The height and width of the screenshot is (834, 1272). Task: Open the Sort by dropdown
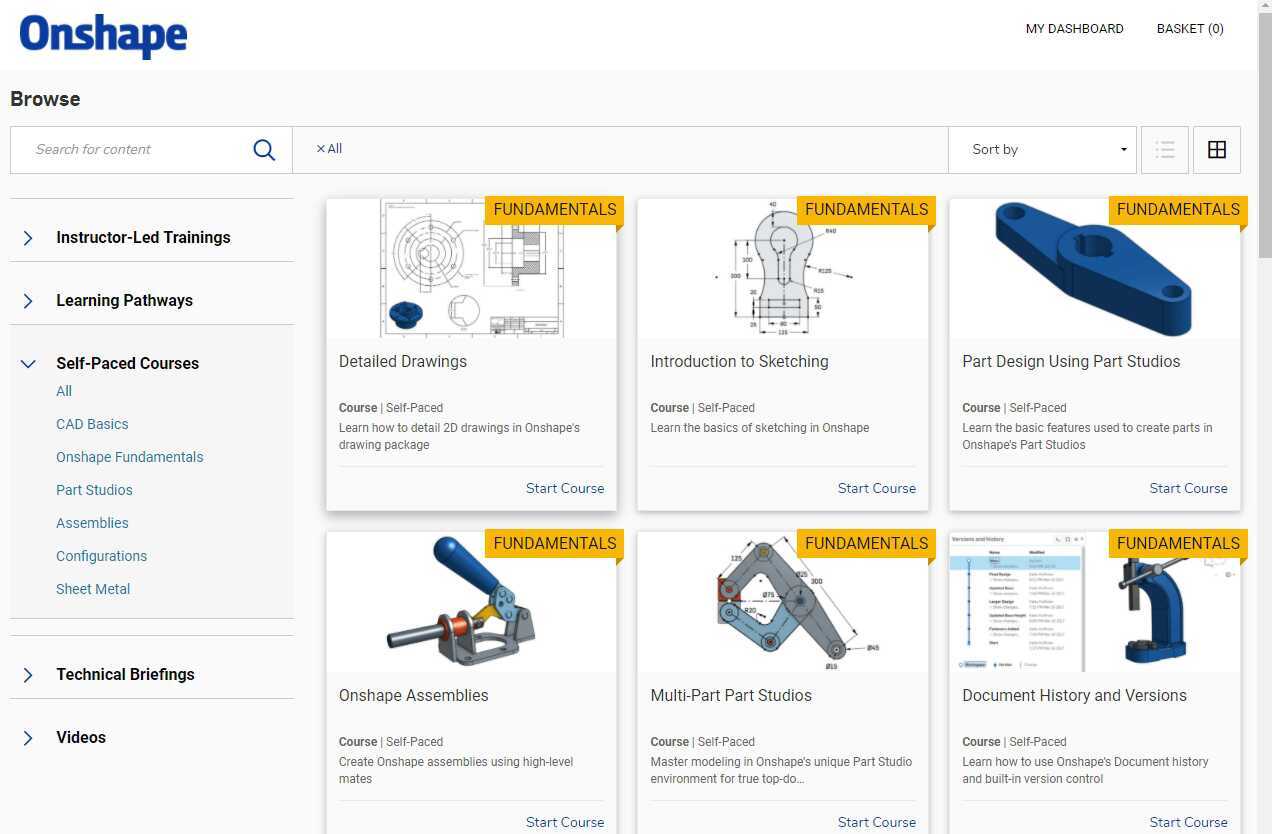pos(1044,149)
